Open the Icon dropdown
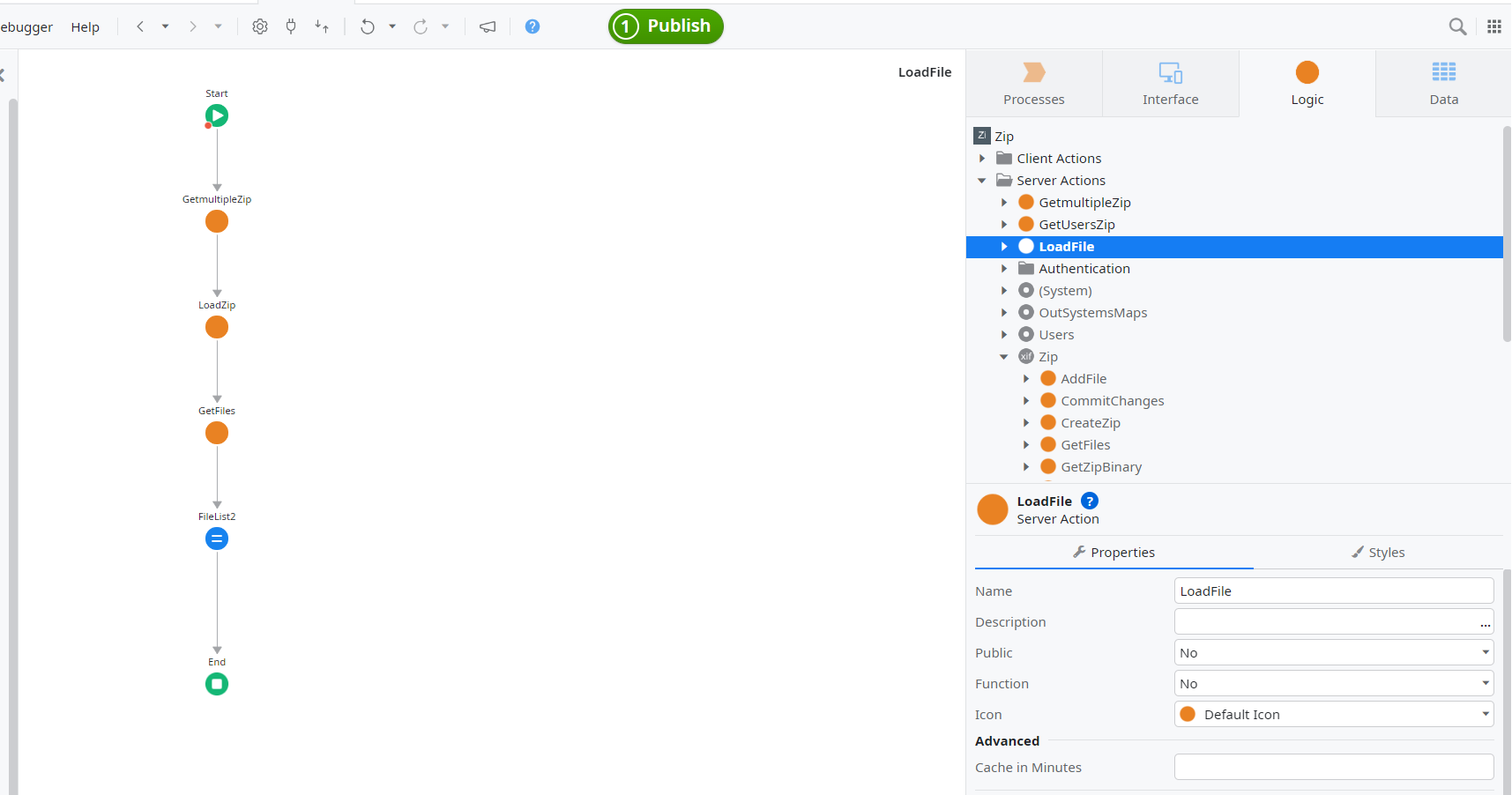This screenshot has height=795, width=1512. point(1334,714)
